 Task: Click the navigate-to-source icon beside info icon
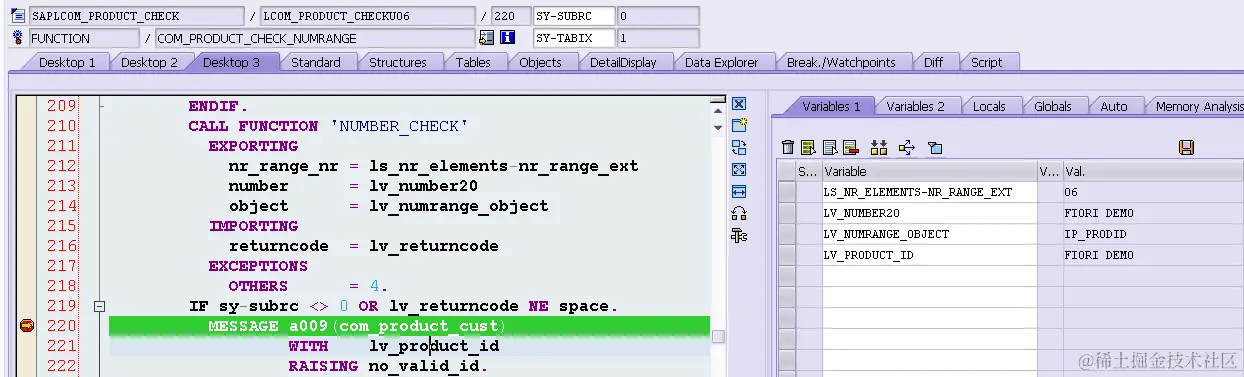487,38
